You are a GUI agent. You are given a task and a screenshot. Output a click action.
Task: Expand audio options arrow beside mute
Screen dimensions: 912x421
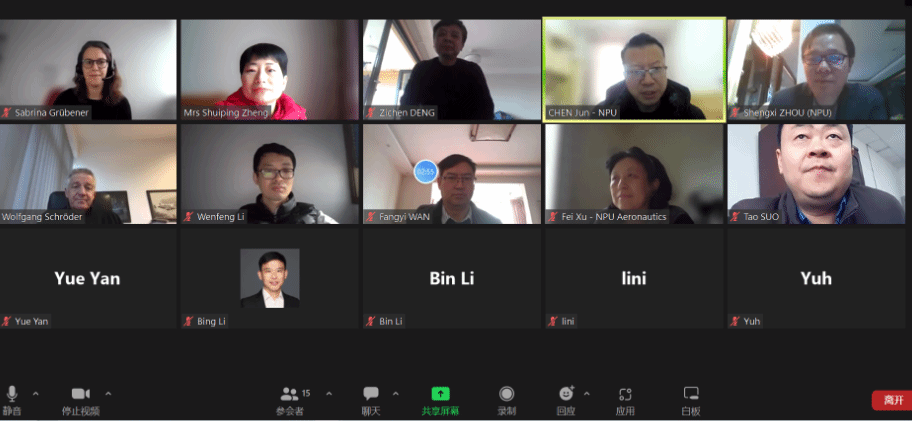(35, 394)
